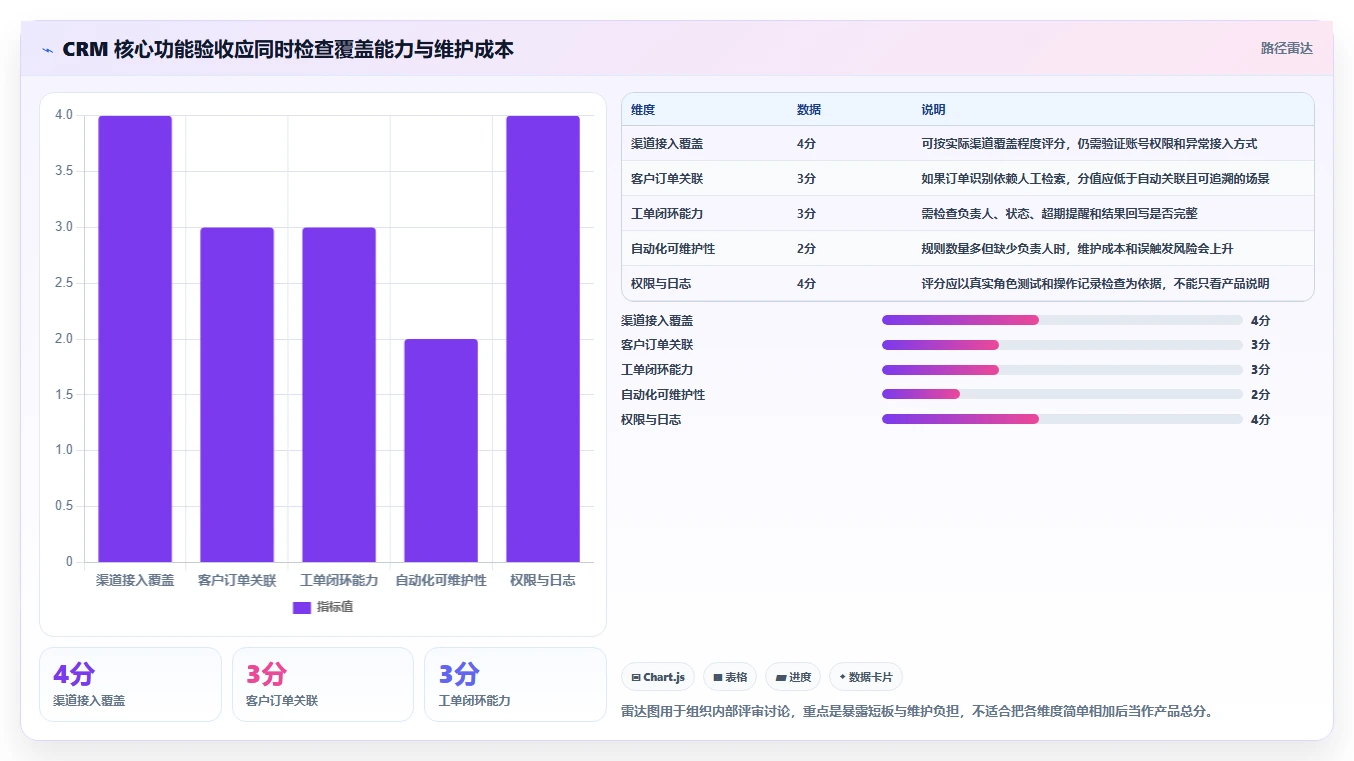Toggle the 指标值 legend color box
The width and height of the screenshot is (1354, 761).
pos(302,607)
